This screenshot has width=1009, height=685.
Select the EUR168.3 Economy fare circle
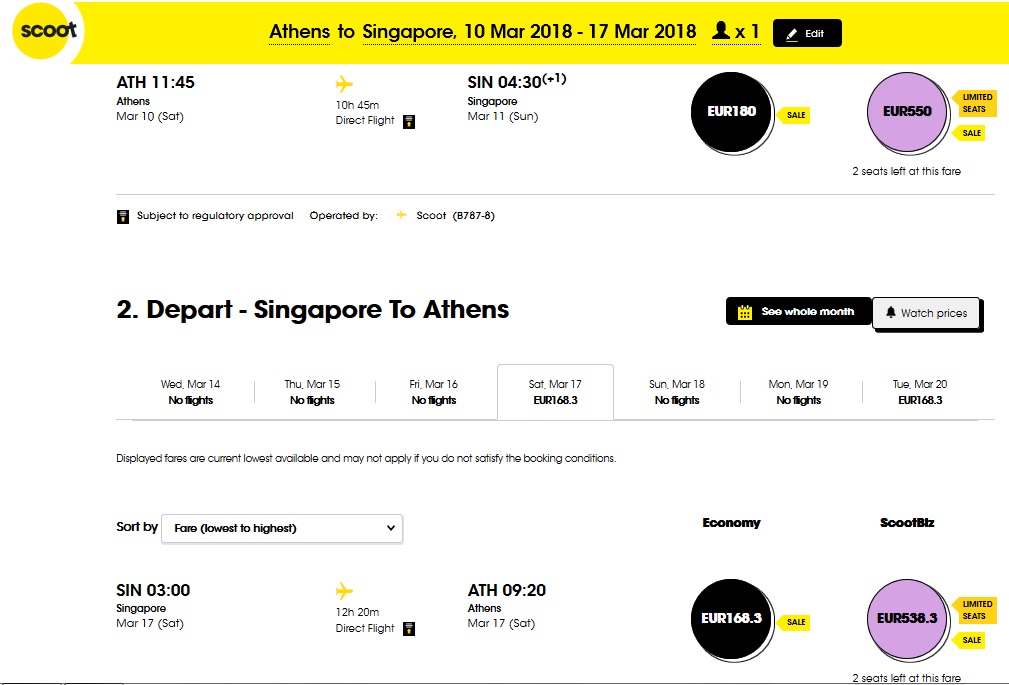(x=731, y=619)
